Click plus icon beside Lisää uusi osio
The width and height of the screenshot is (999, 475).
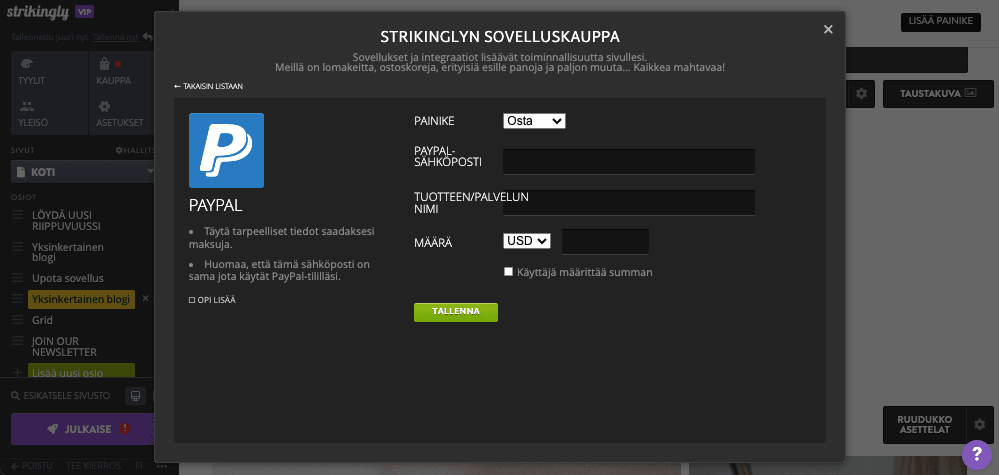point(18,373)
